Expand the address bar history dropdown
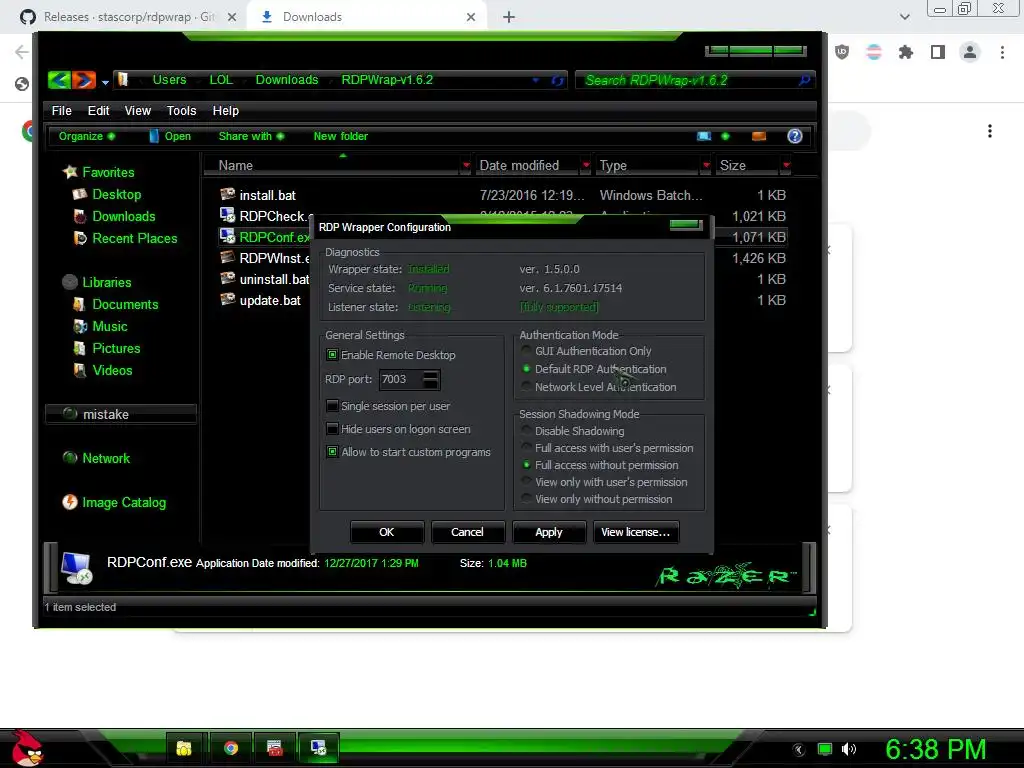 click(x=536, y=80)
